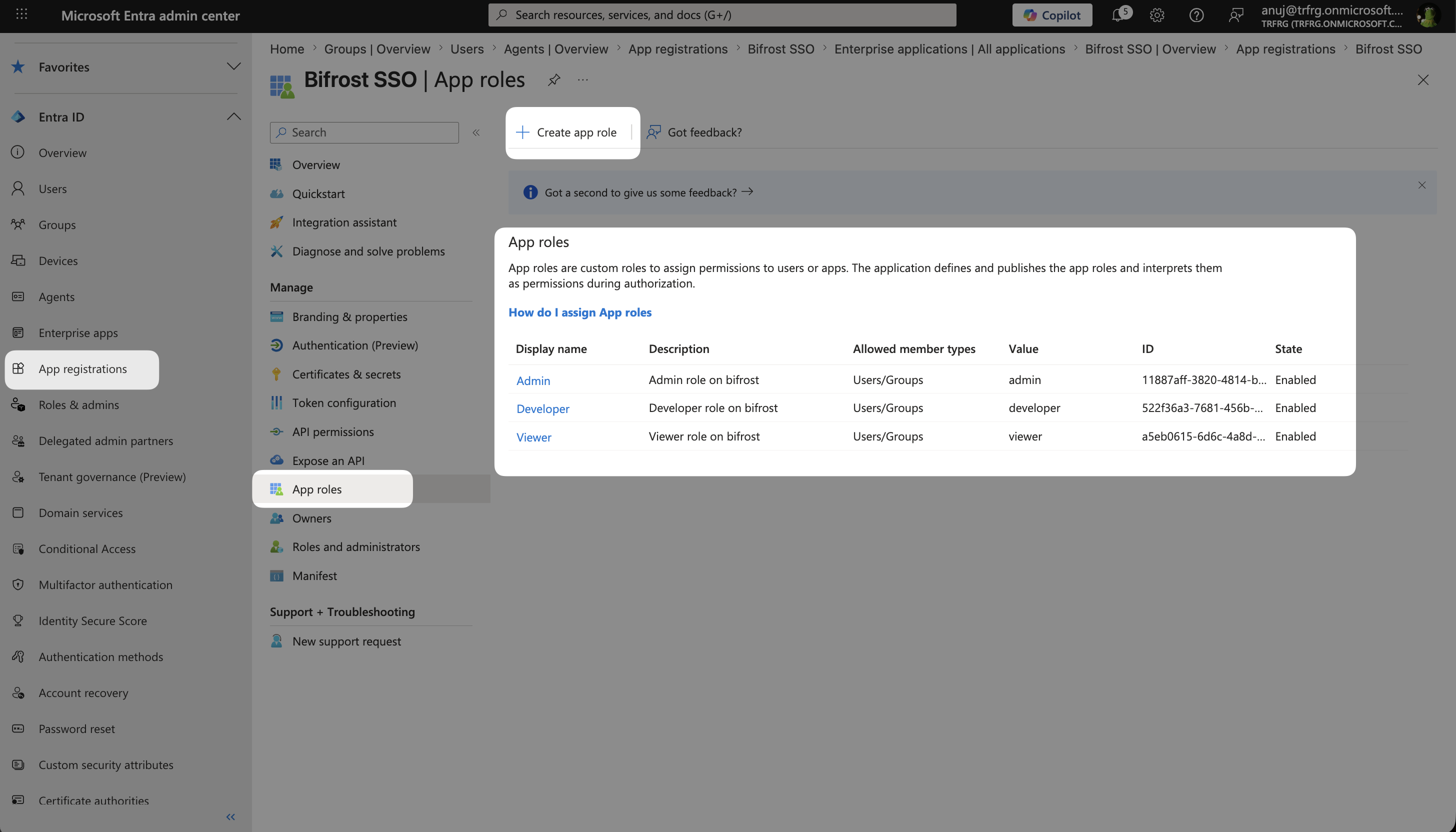Click the Token configuration icon
Image resolution: width=1456 pixels, height=832 pixels.
(x=276, y=403)
